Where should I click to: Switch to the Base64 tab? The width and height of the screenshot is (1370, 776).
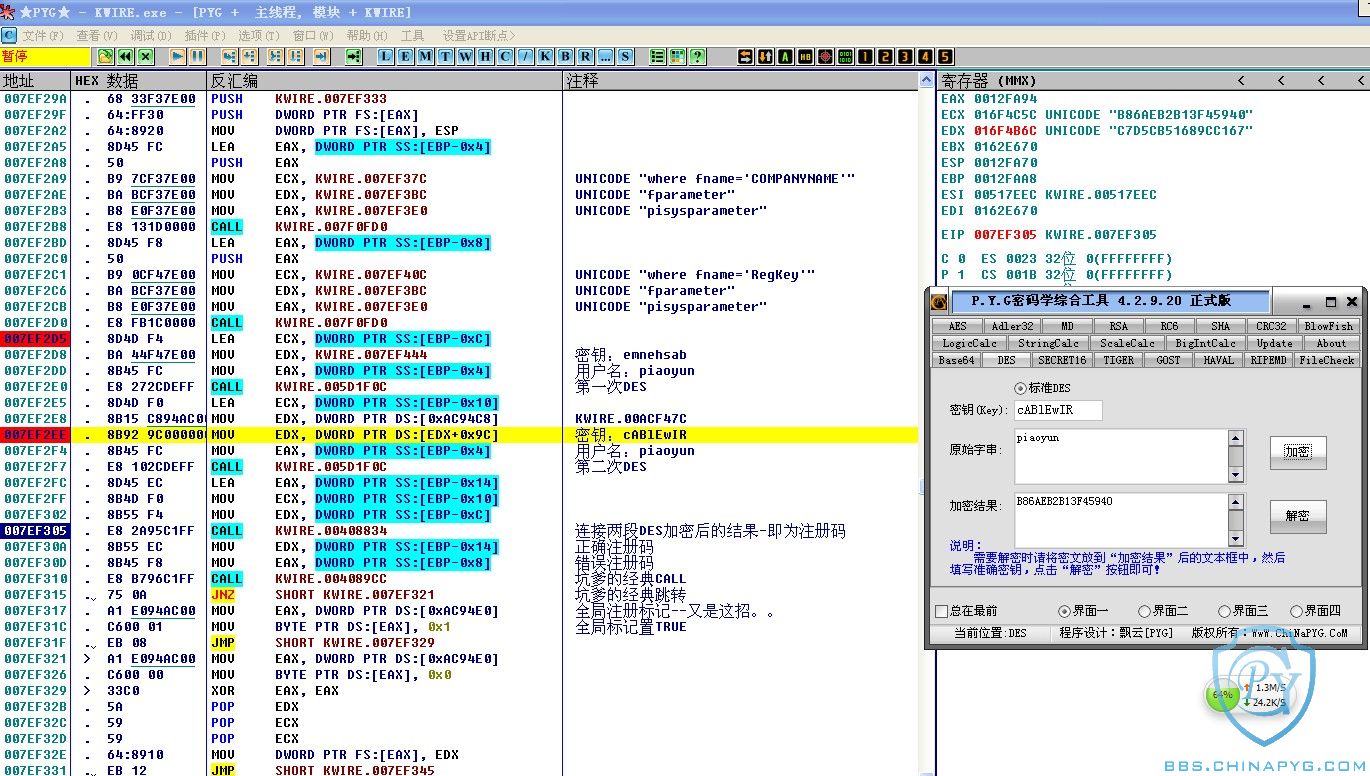click(956, 360)
